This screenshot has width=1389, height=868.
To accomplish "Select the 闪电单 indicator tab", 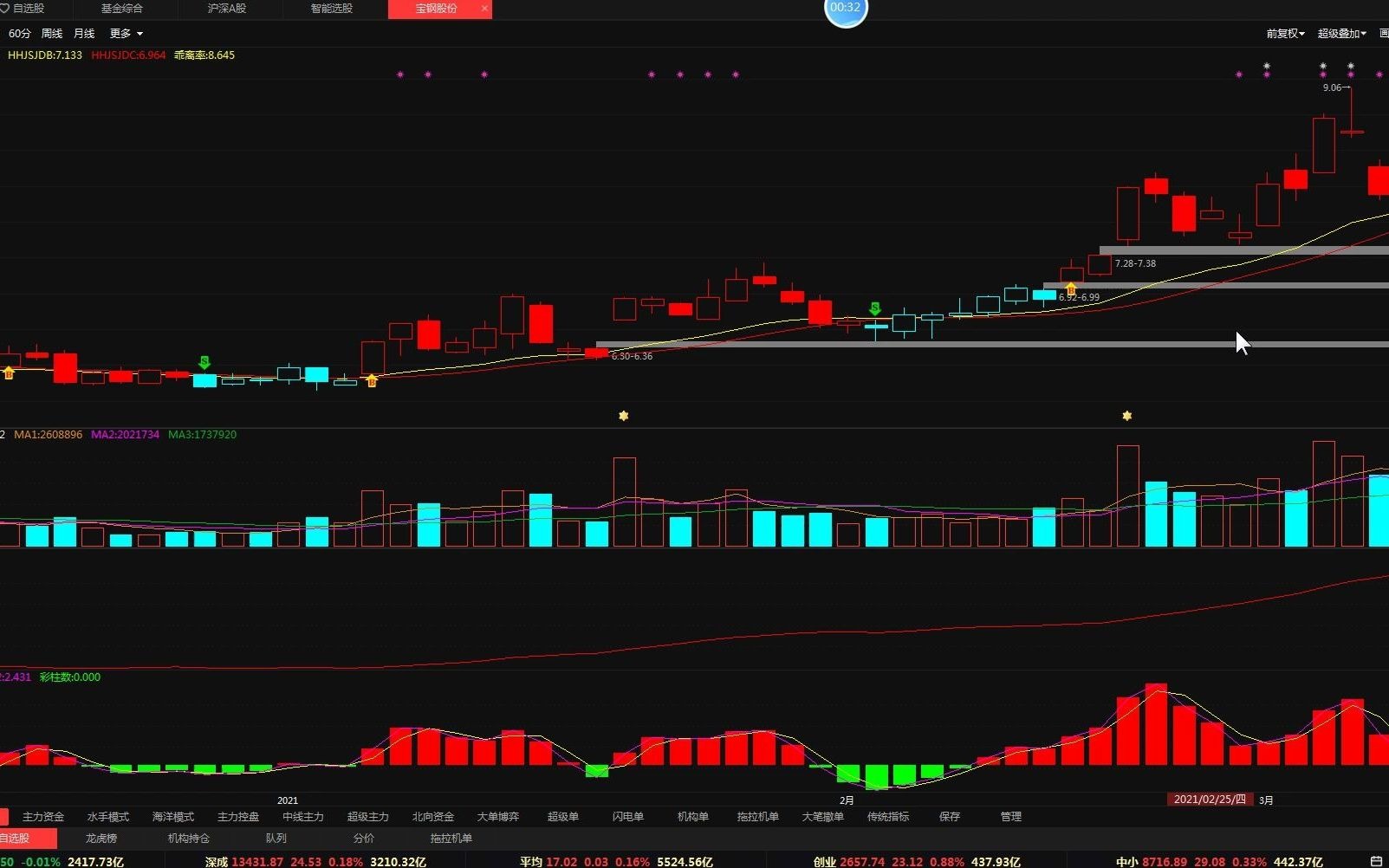I will coord(628,817).
